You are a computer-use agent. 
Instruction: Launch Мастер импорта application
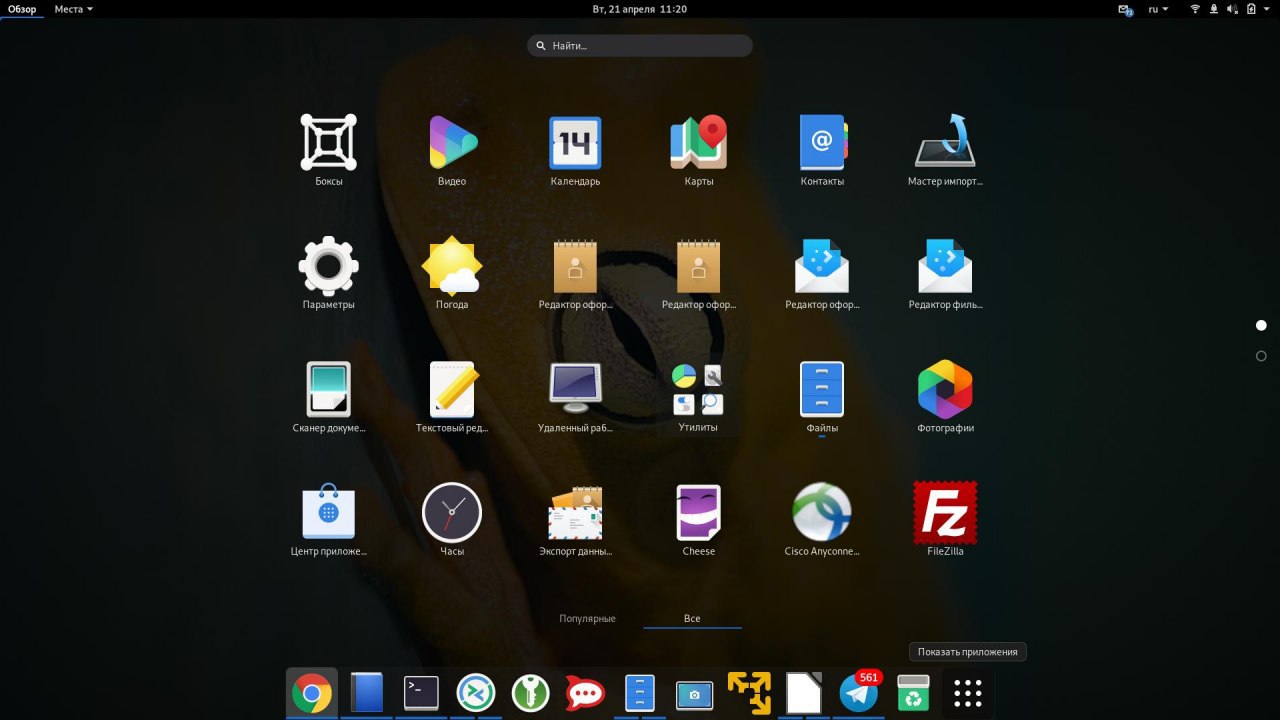pos(945,150)
